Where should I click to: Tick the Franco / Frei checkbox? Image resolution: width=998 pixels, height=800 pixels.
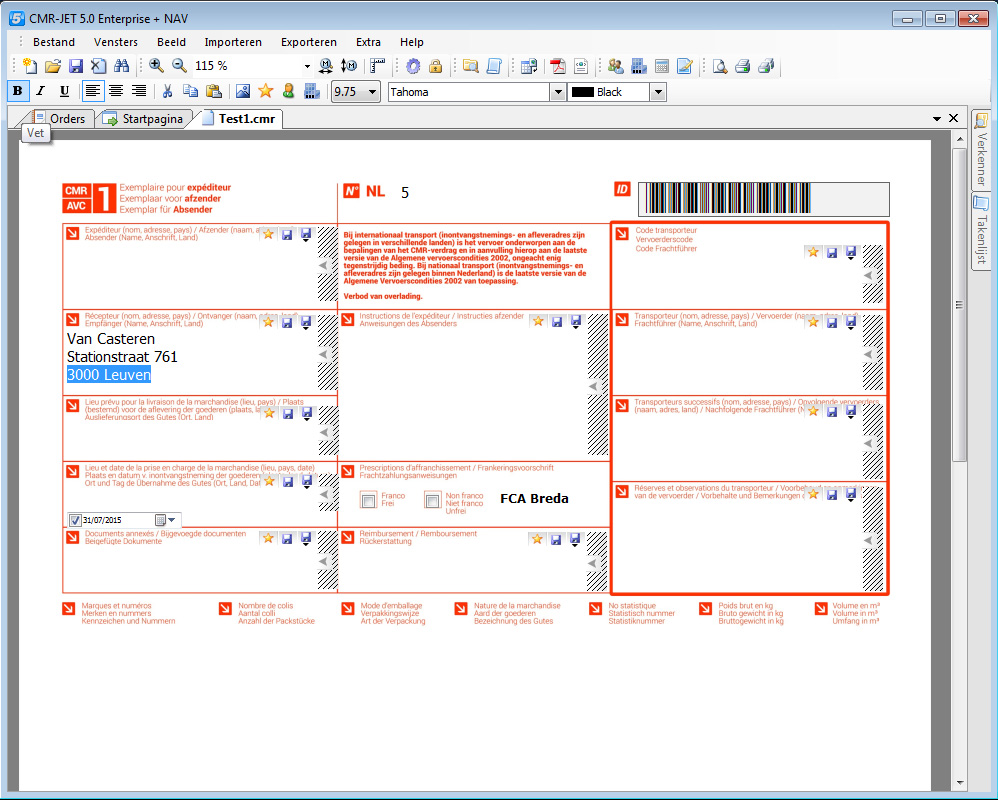click(368, 500)
